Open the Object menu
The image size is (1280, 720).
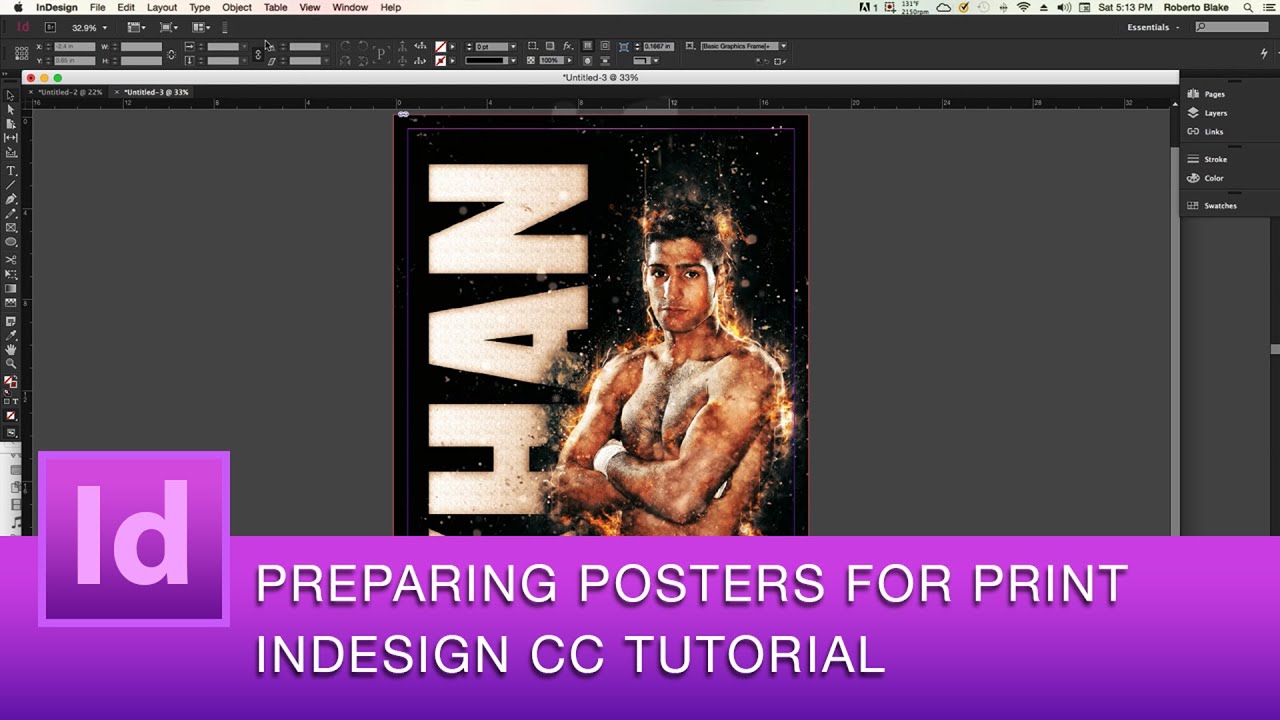(x=236, y=7)
